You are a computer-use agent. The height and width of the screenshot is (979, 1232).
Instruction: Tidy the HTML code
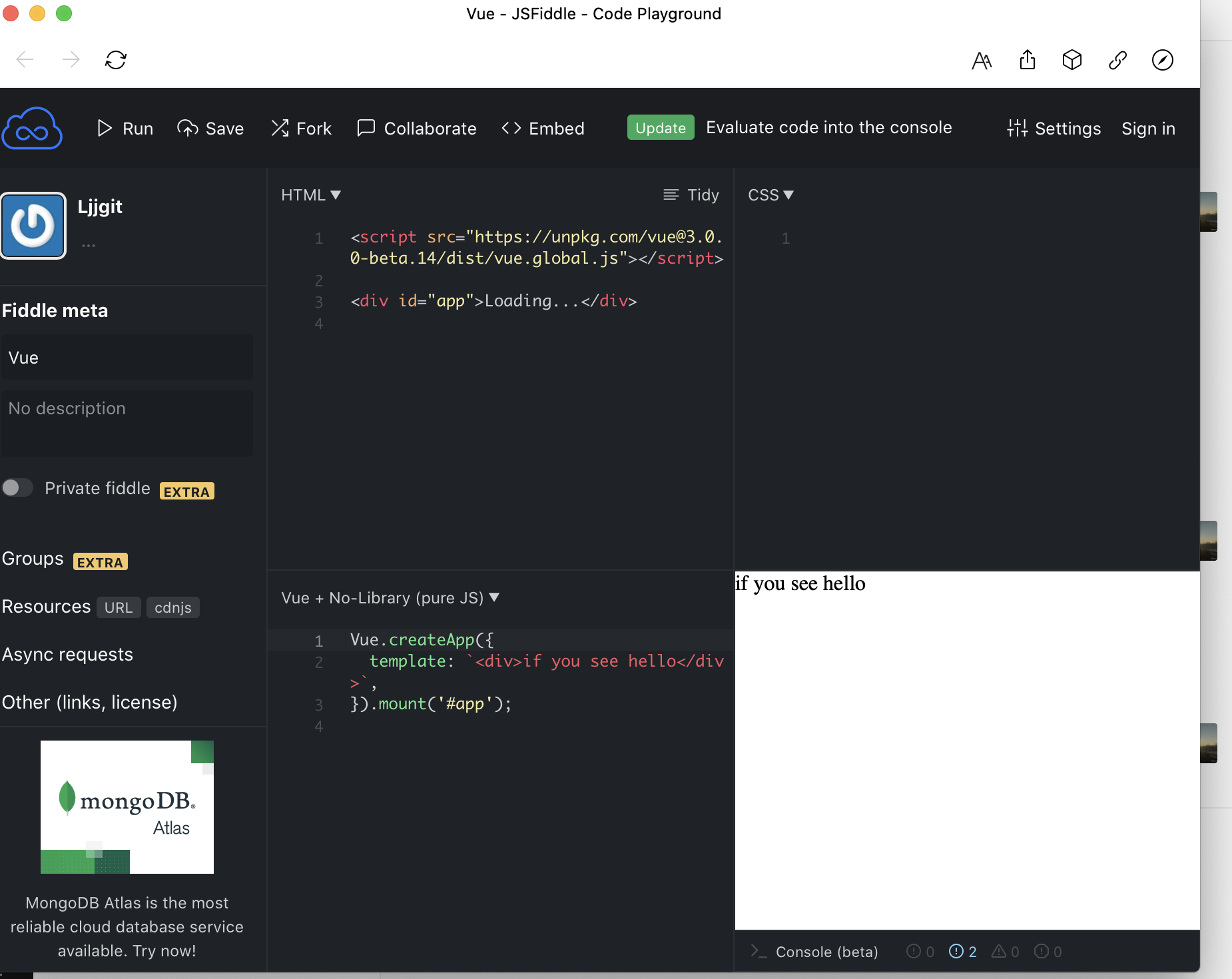tap(691, 194)
